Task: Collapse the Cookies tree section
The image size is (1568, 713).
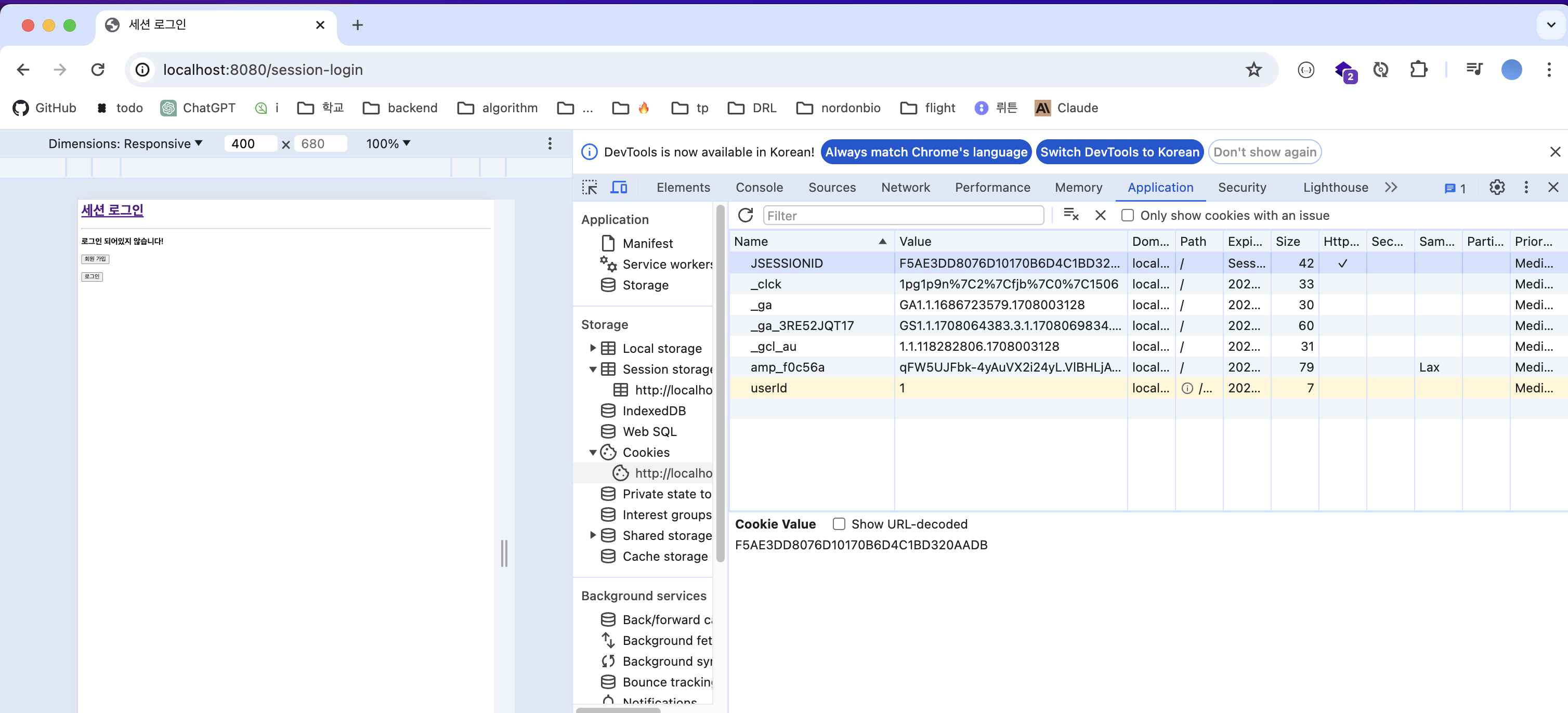Action: click(592, 453)
